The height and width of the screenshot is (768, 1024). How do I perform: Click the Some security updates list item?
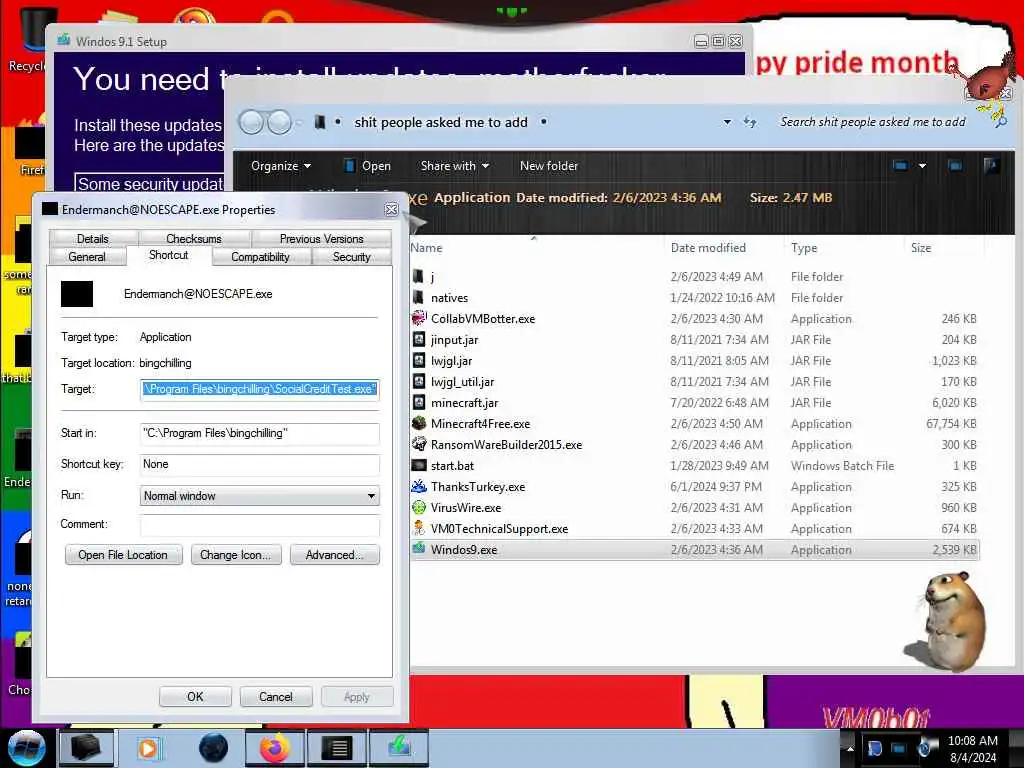point(150,184)
